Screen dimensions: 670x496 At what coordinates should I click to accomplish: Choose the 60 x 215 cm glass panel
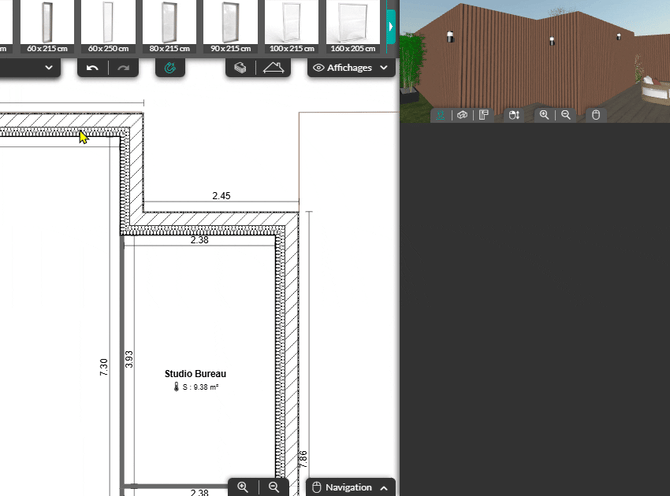tap(47, 26)
